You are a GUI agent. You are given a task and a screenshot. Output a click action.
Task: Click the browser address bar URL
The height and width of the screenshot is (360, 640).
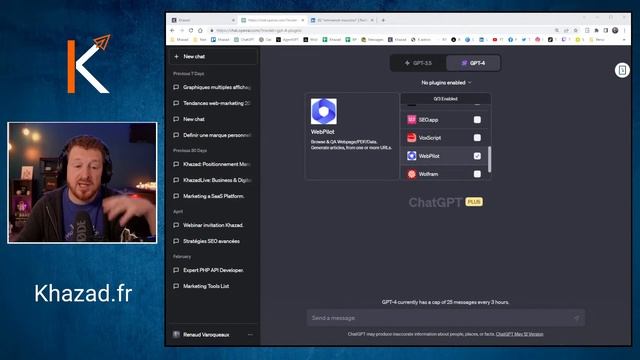pyautogui.click(x=259, y=30)
